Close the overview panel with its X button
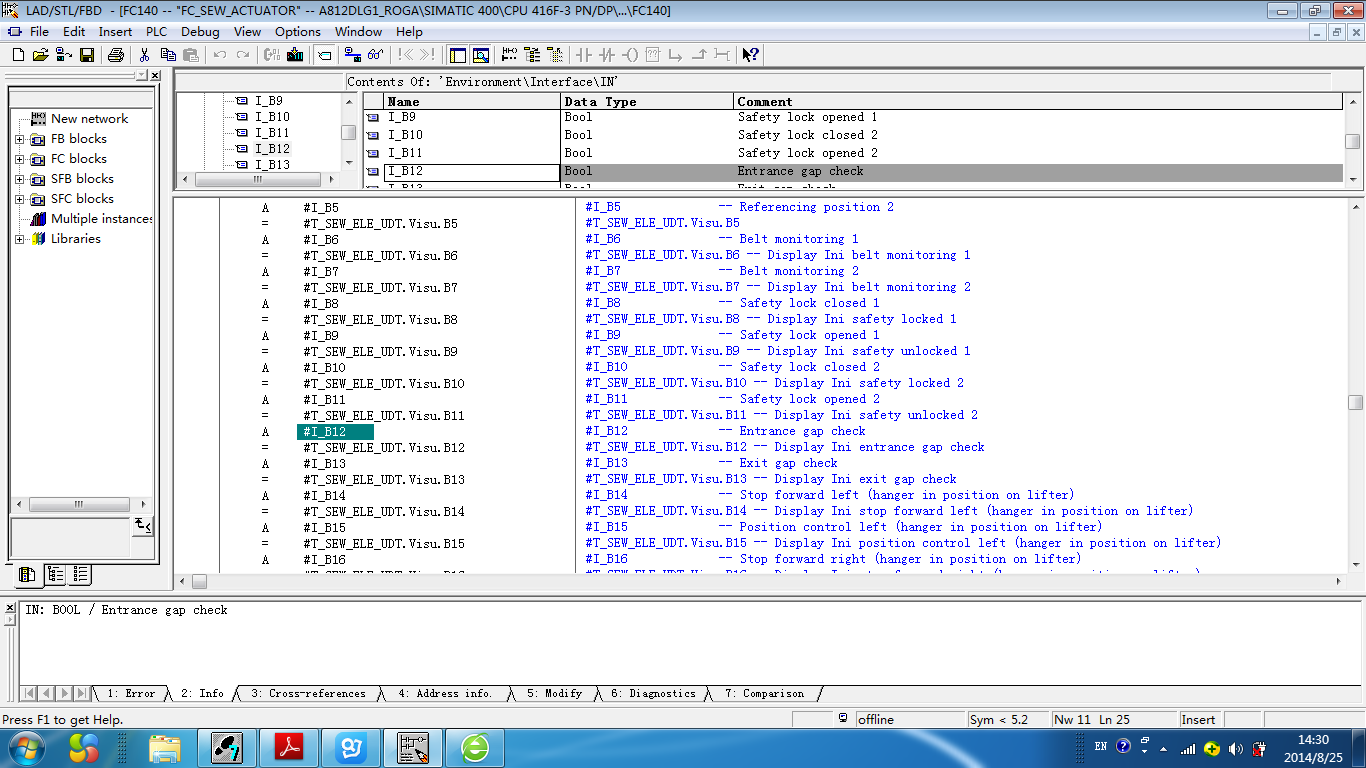The height and width of the screenshot is (768, 1366). click(x=155, y=75)
